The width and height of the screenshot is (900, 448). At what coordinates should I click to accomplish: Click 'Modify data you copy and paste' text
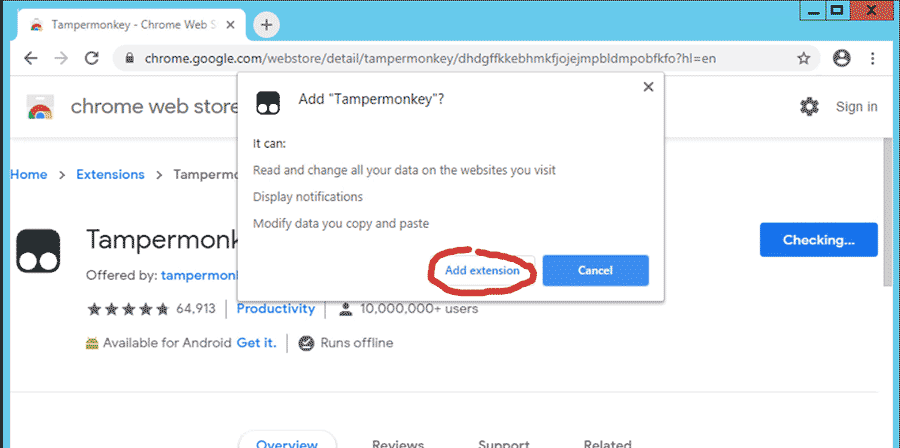coord(341,223)
